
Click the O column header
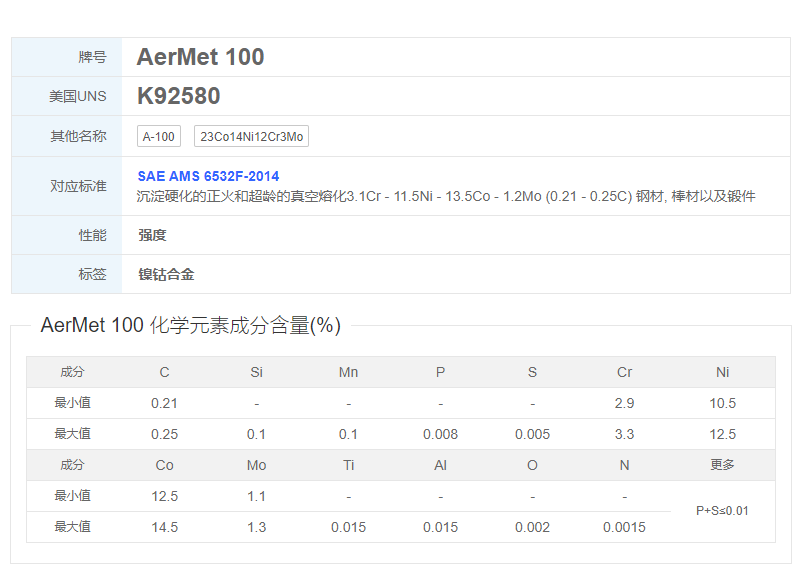[532, 465]
